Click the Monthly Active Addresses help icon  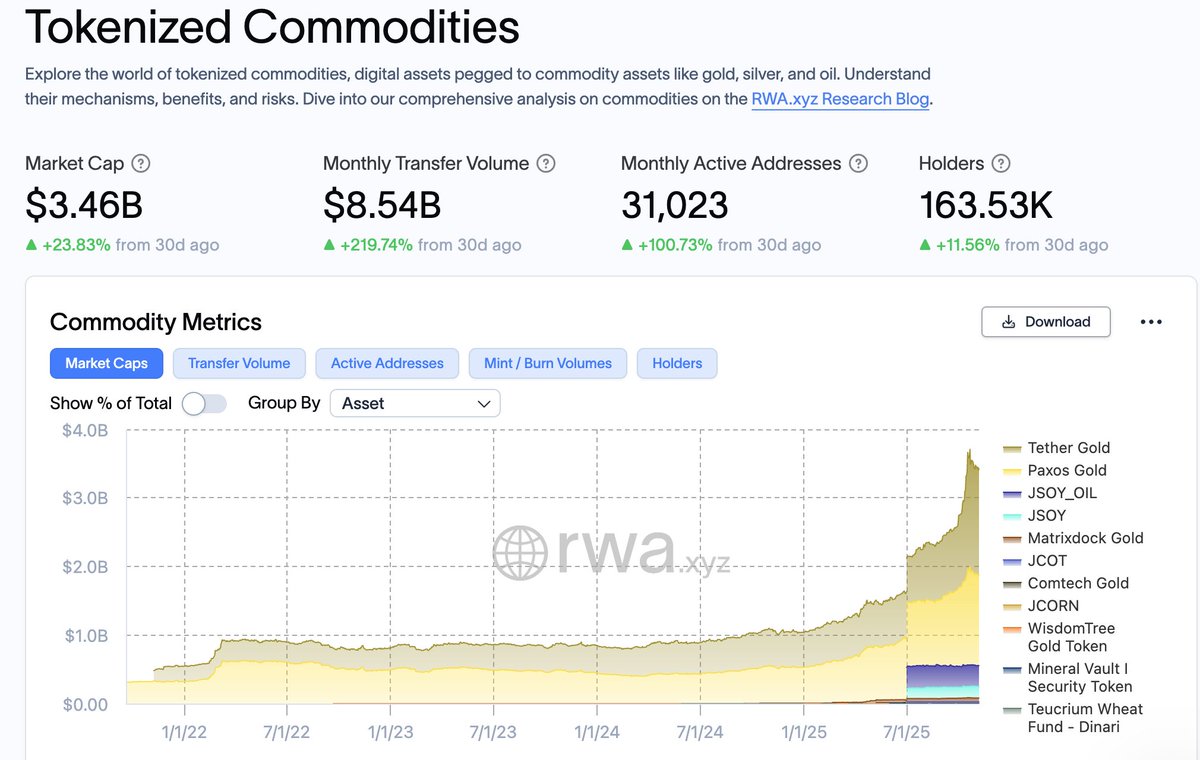coord(857,163)
